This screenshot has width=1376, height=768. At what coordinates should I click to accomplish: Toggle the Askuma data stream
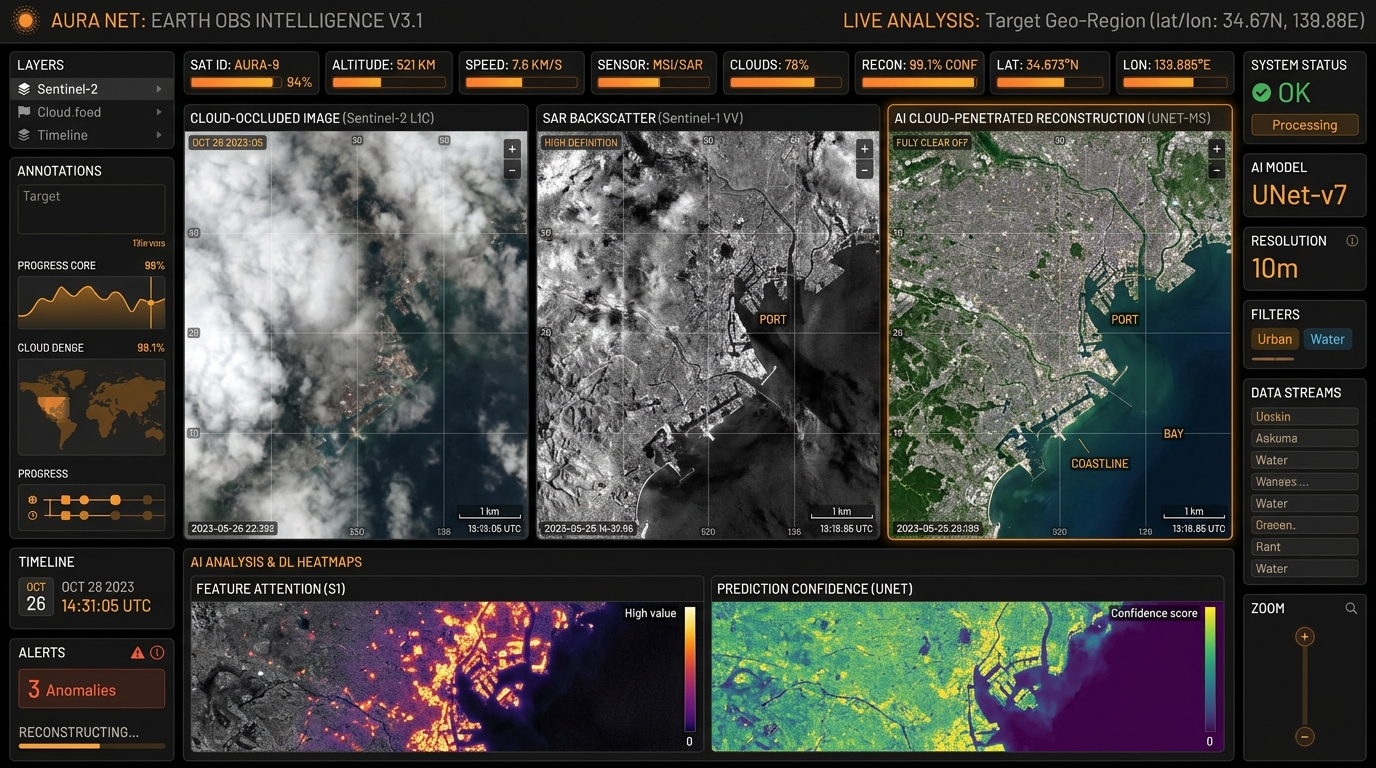(1304, 438)
